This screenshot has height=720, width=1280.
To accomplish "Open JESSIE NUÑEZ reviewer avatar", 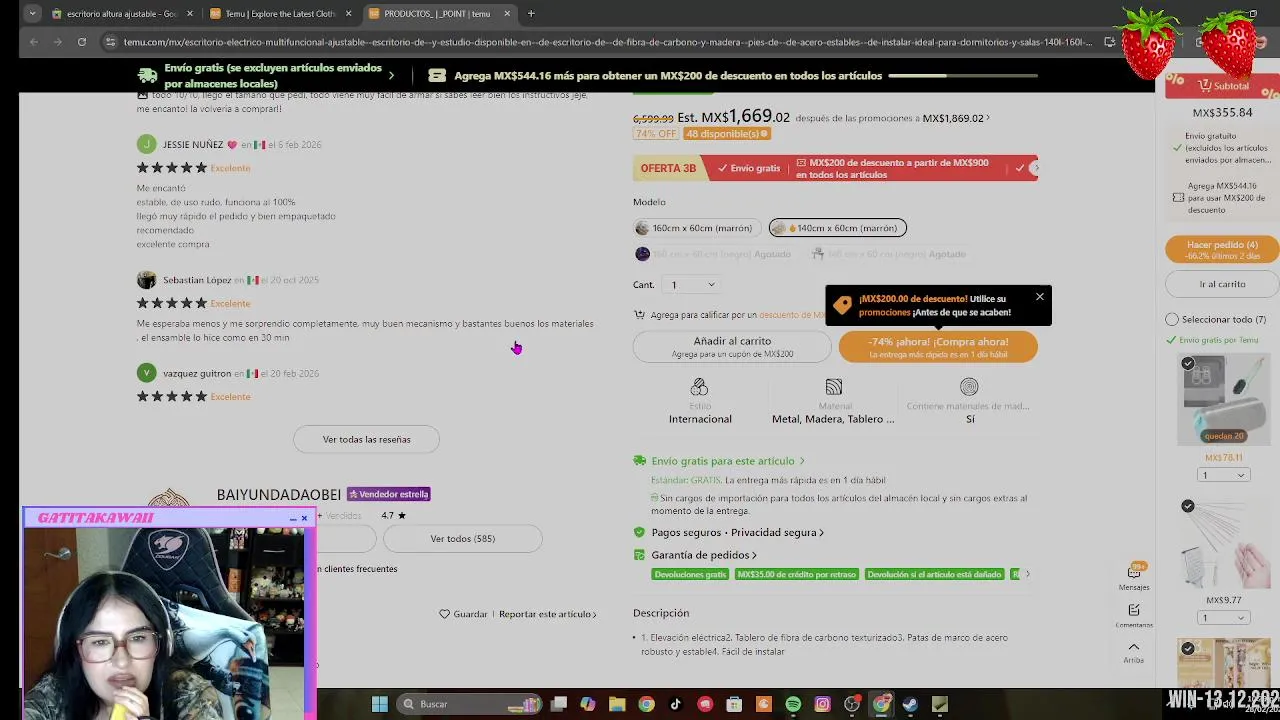I will (147, 144).
